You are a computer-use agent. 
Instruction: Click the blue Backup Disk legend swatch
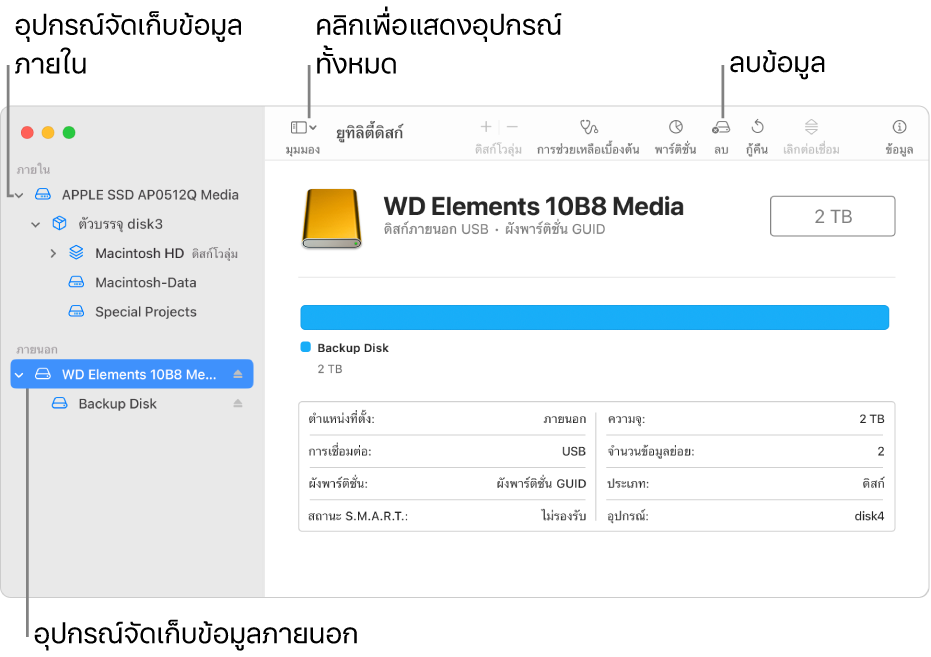point(306,347)
